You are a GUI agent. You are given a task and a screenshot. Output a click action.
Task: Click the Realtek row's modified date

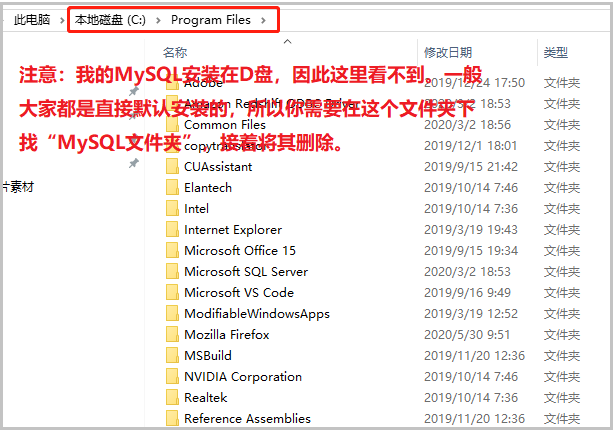click(471, 398)
